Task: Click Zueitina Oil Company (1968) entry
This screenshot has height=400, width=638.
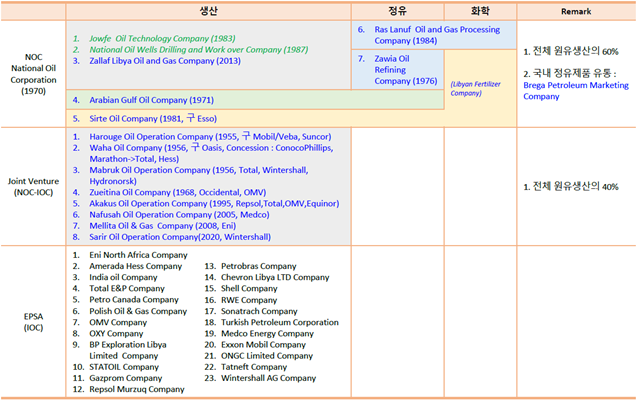Action: 178,192
